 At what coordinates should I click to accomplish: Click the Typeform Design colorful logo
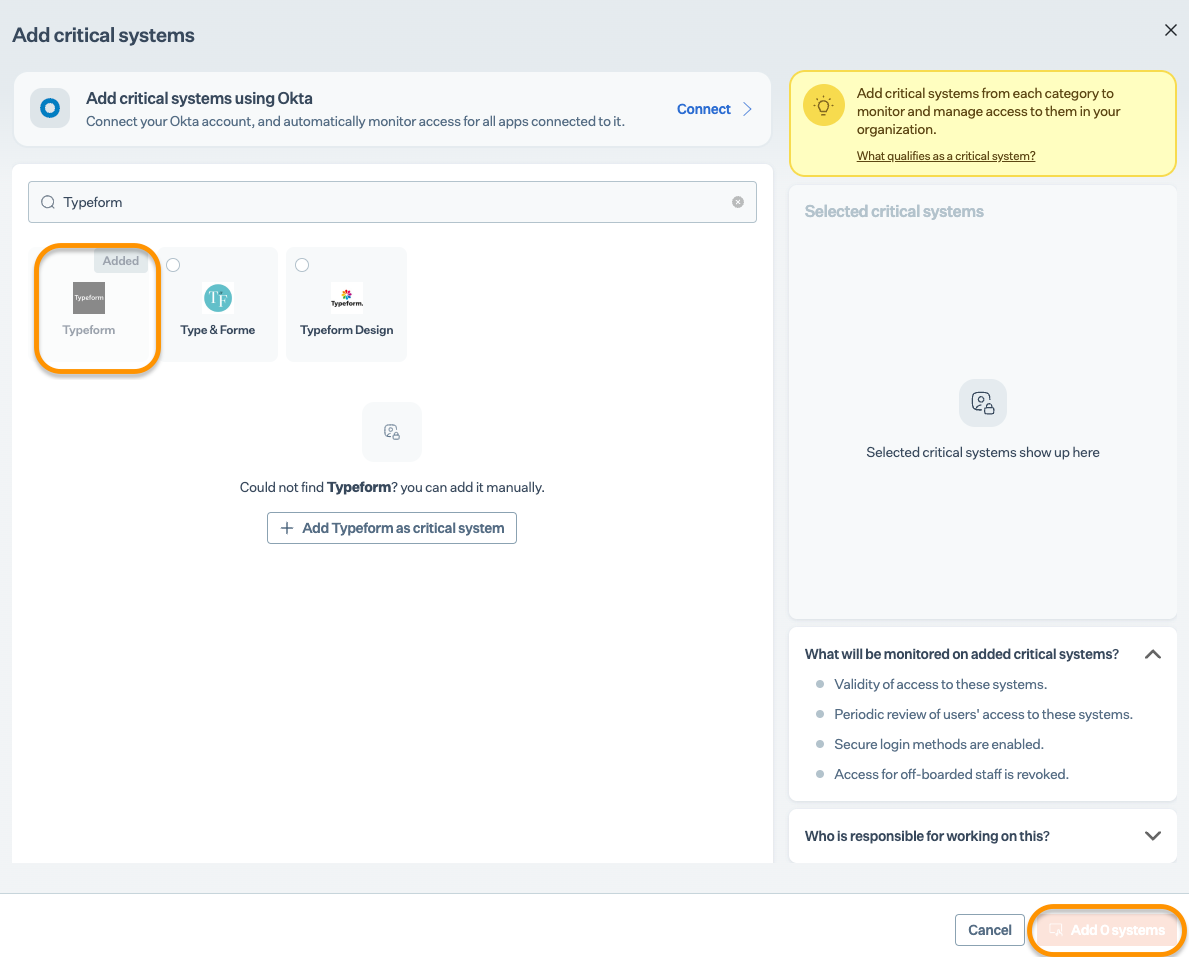pyautogui.click(x=347, y=298)
